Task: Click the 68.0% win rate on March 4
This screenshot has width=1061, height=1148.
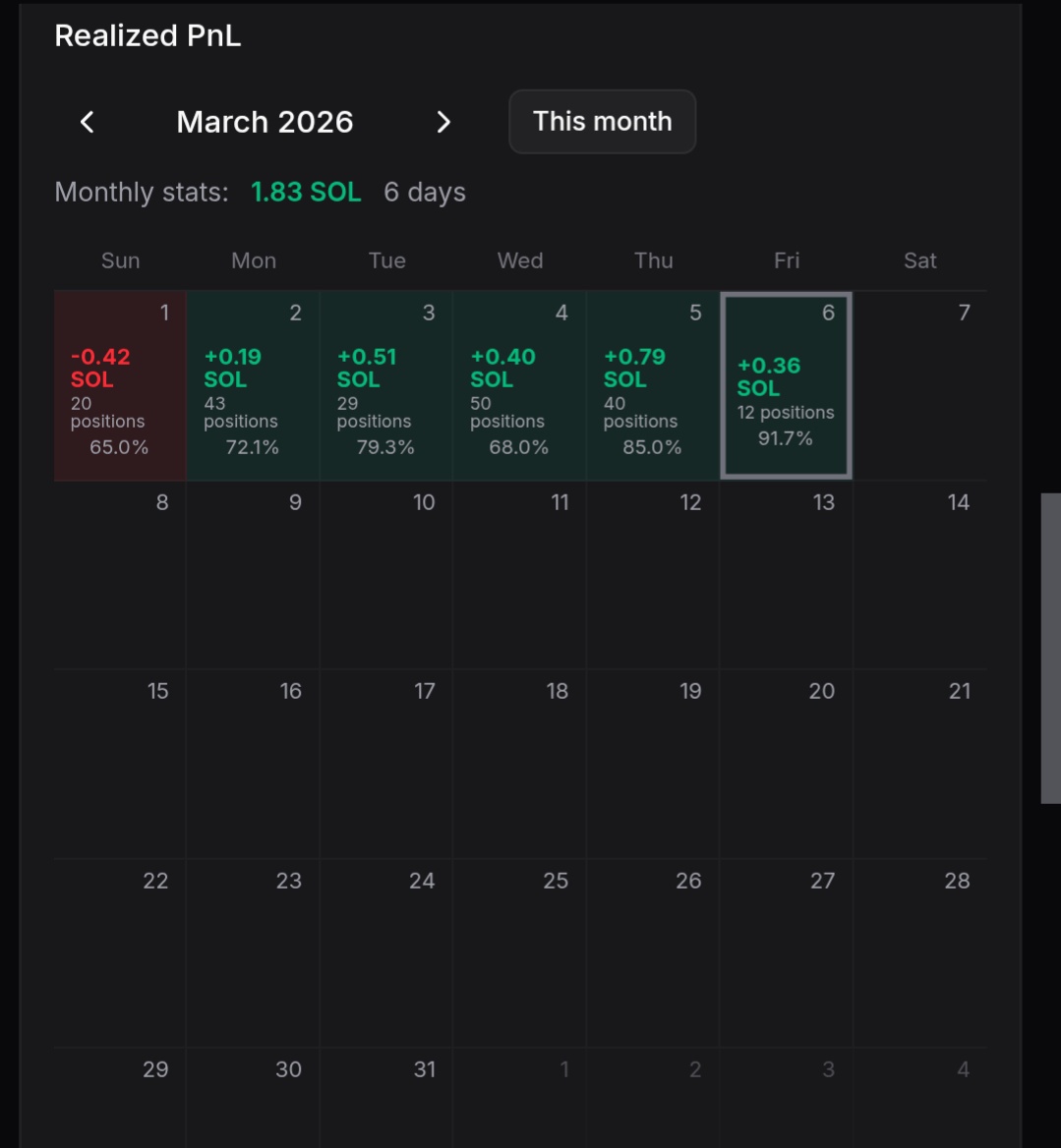Action: click(x=519, y=447)
